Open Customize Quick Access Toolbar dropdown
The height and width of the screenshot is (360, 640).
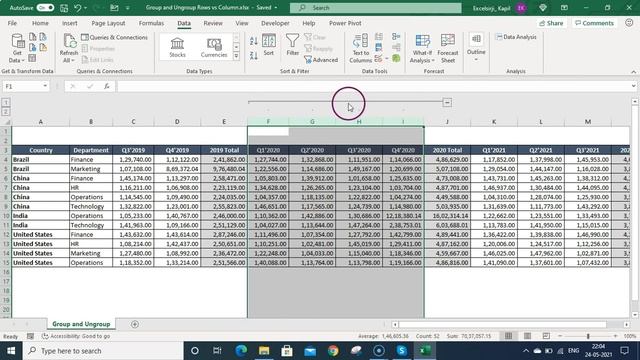click(128, 8)
